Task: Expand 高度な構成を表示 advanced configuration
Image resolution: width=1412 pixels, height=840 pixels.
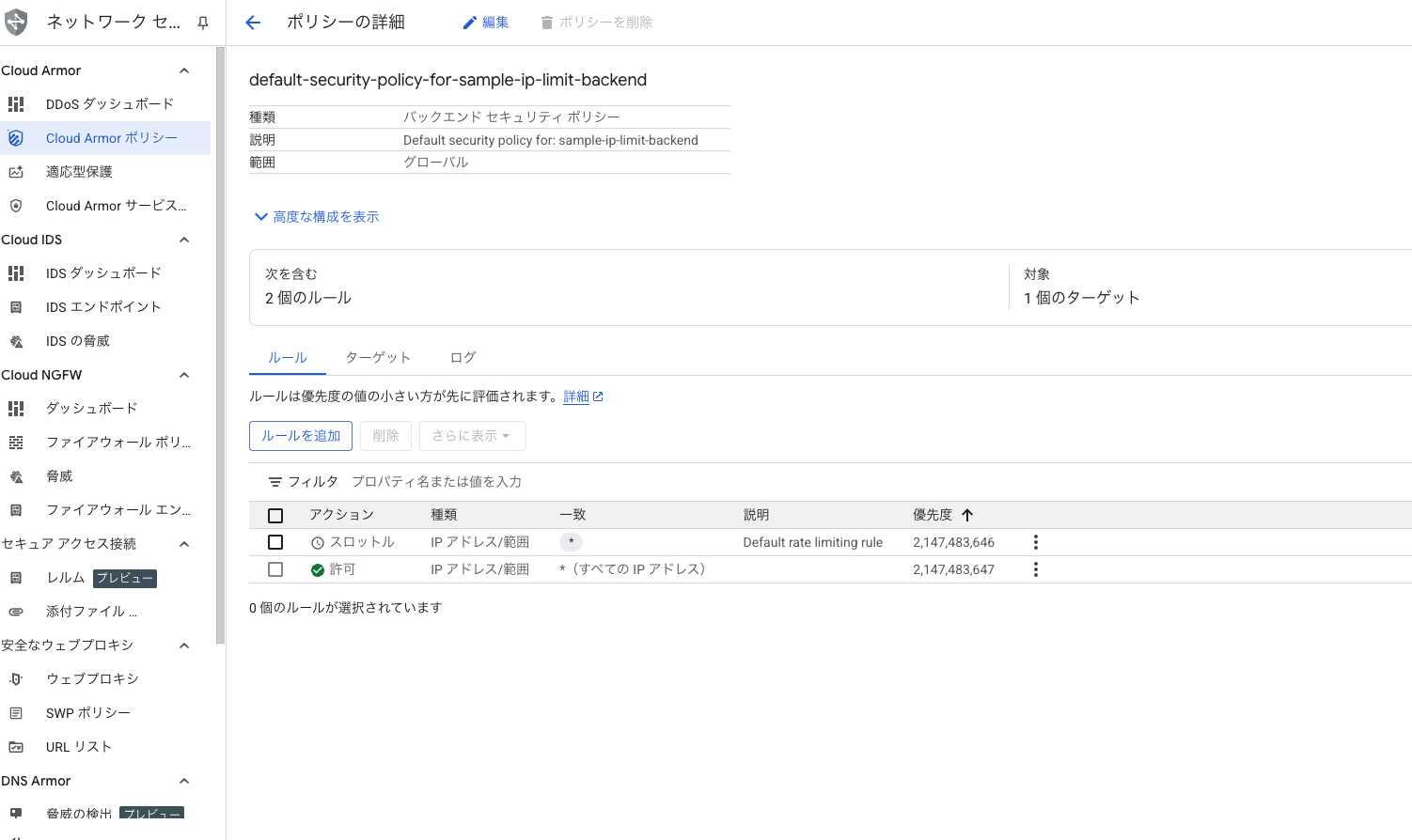Action: coord(317,217)
